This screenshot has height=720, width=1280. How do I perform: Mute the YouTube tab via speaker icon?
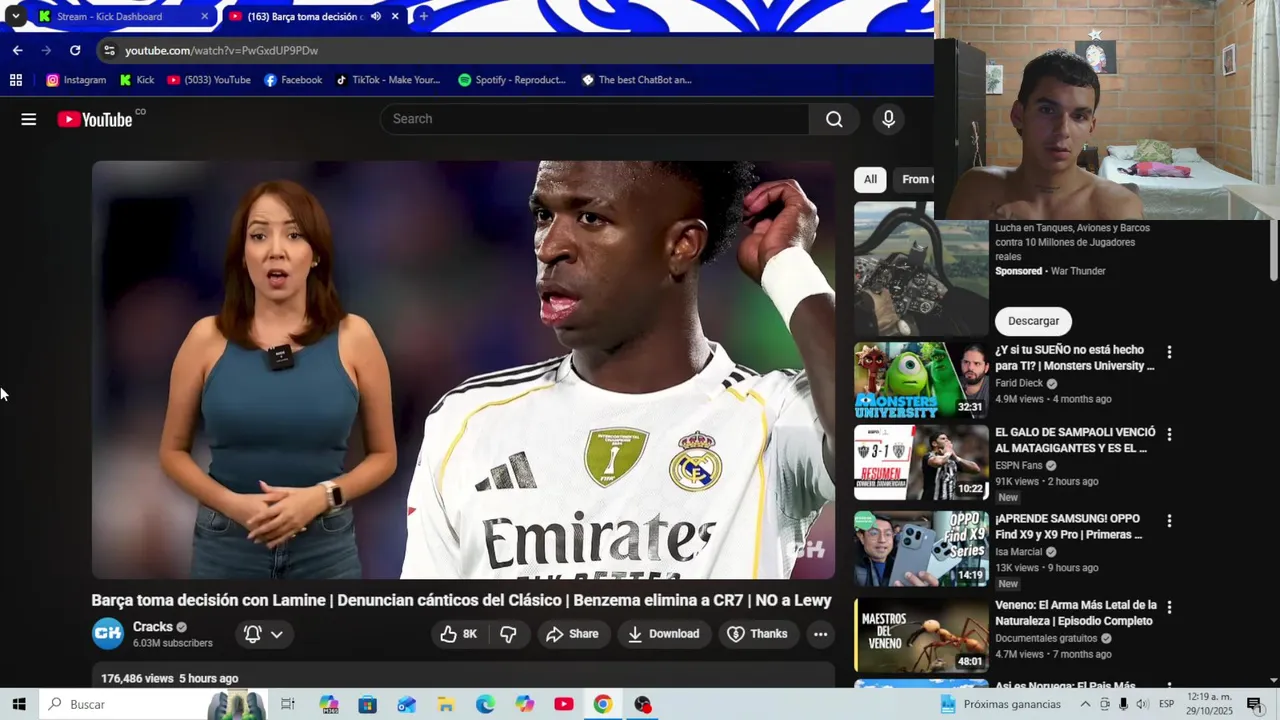(x=376, y=16)
